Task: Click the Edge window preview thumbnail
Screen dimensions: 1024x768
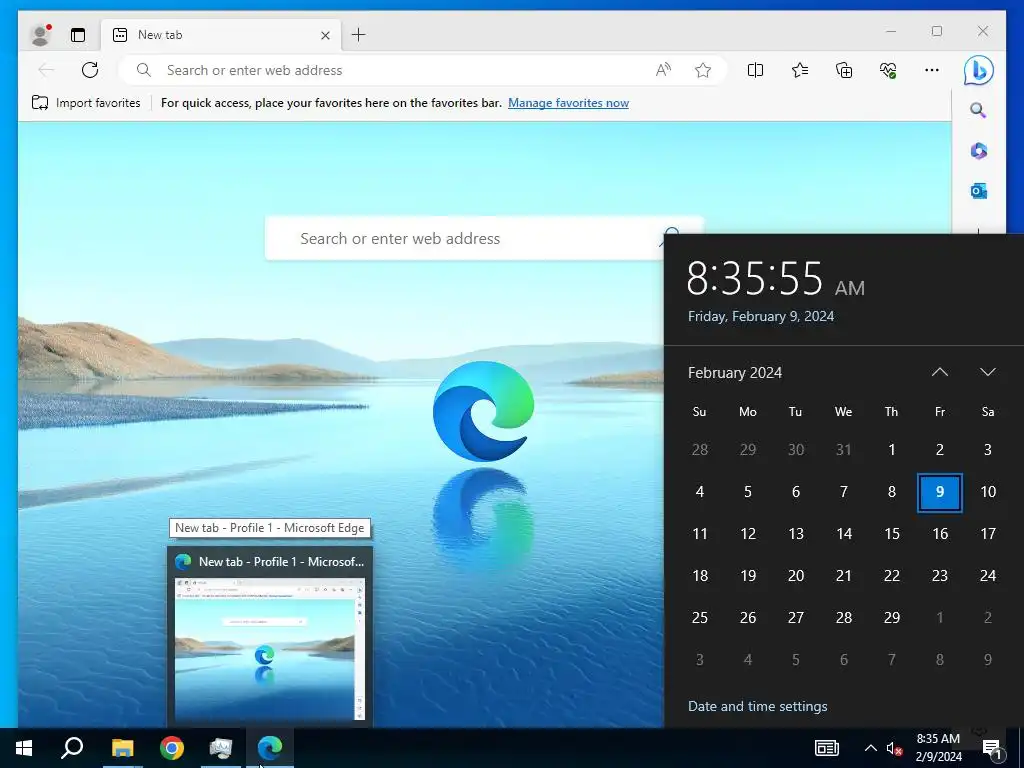Action: pyautogui.click(x=270, y=649)
